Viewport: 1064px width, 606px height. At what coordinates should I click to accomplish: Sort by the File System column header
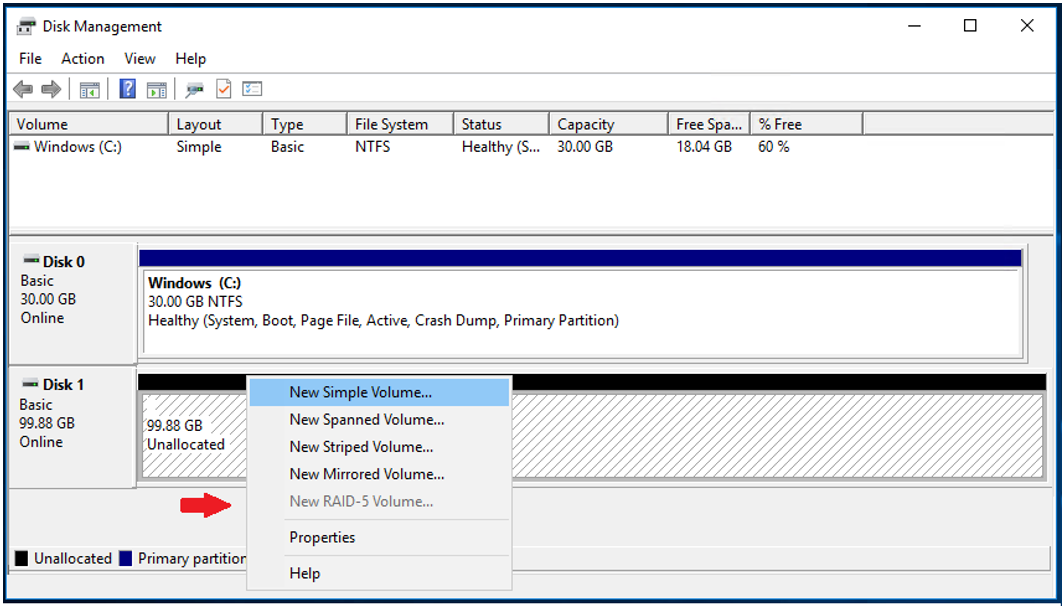391,125
